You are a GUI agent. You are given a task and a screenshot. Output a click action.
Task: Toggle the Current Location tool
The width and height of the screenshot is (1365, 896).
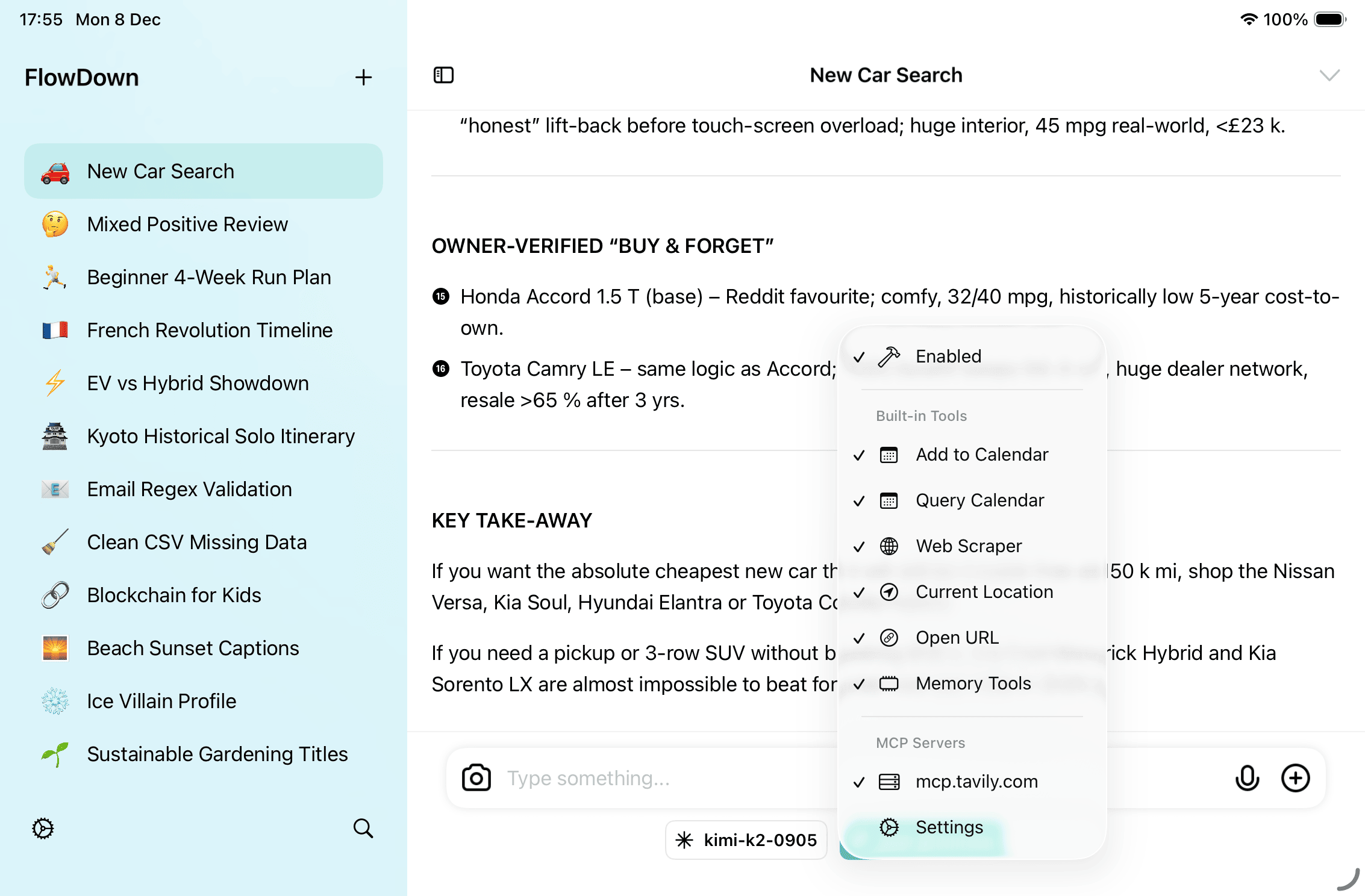(984, 592)
